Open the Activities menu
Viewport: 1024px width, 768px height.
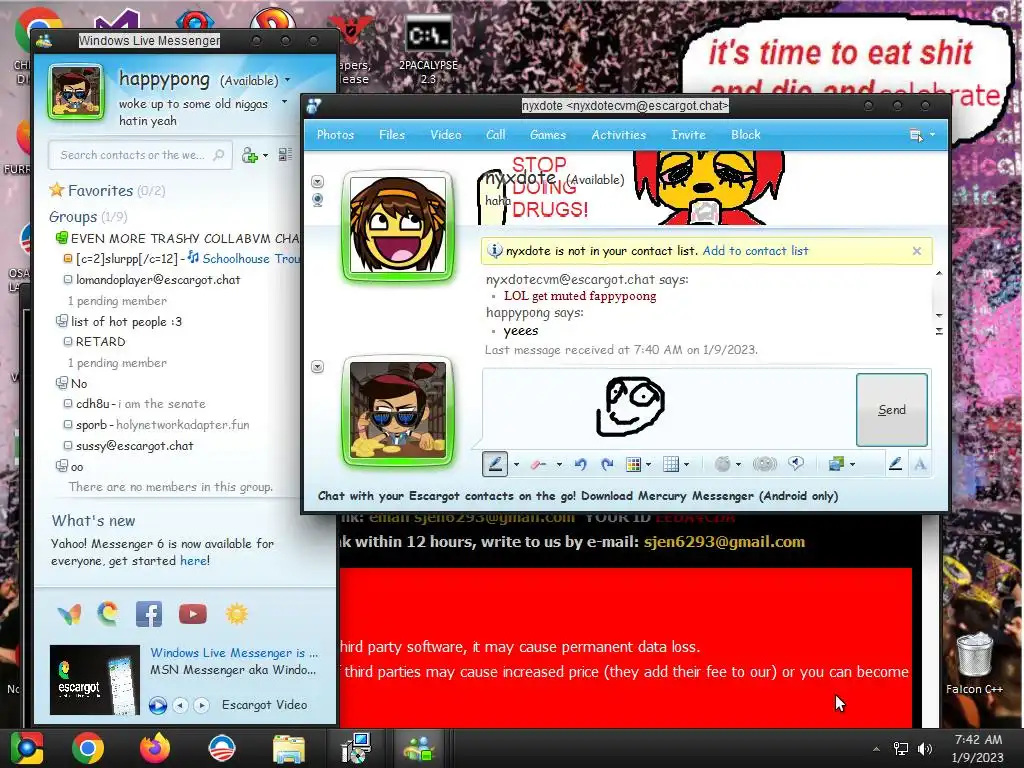[x=618, y=135]
